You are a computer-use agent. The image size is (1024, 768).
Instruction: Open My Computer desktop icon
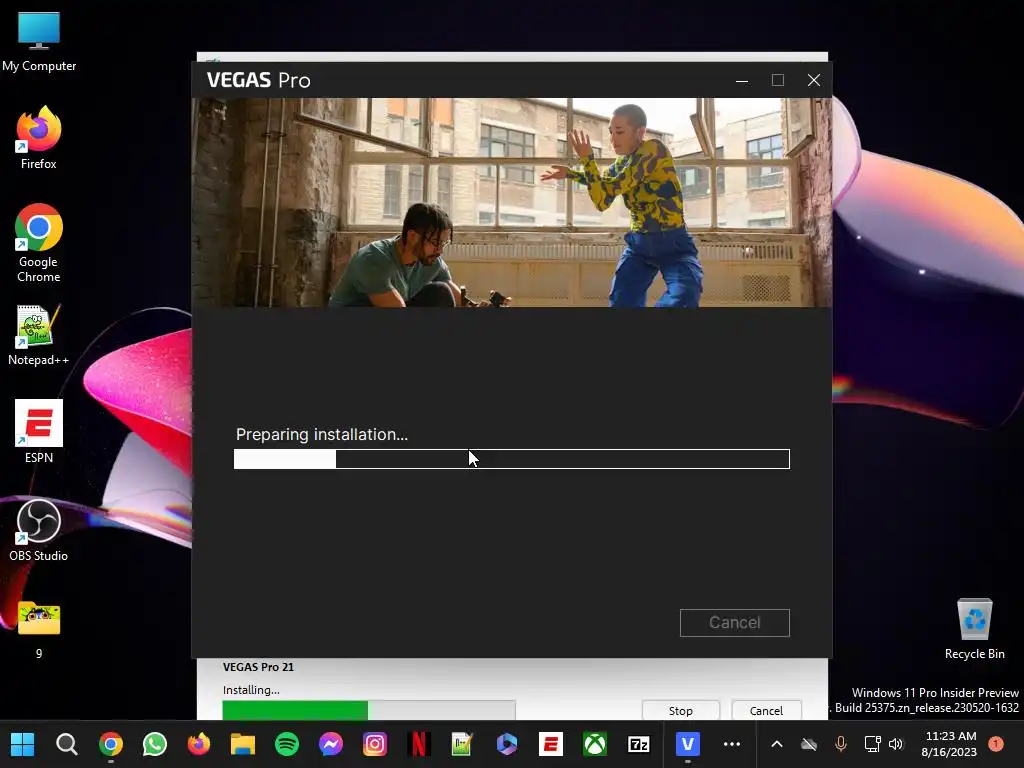click(x=39, y=42)
